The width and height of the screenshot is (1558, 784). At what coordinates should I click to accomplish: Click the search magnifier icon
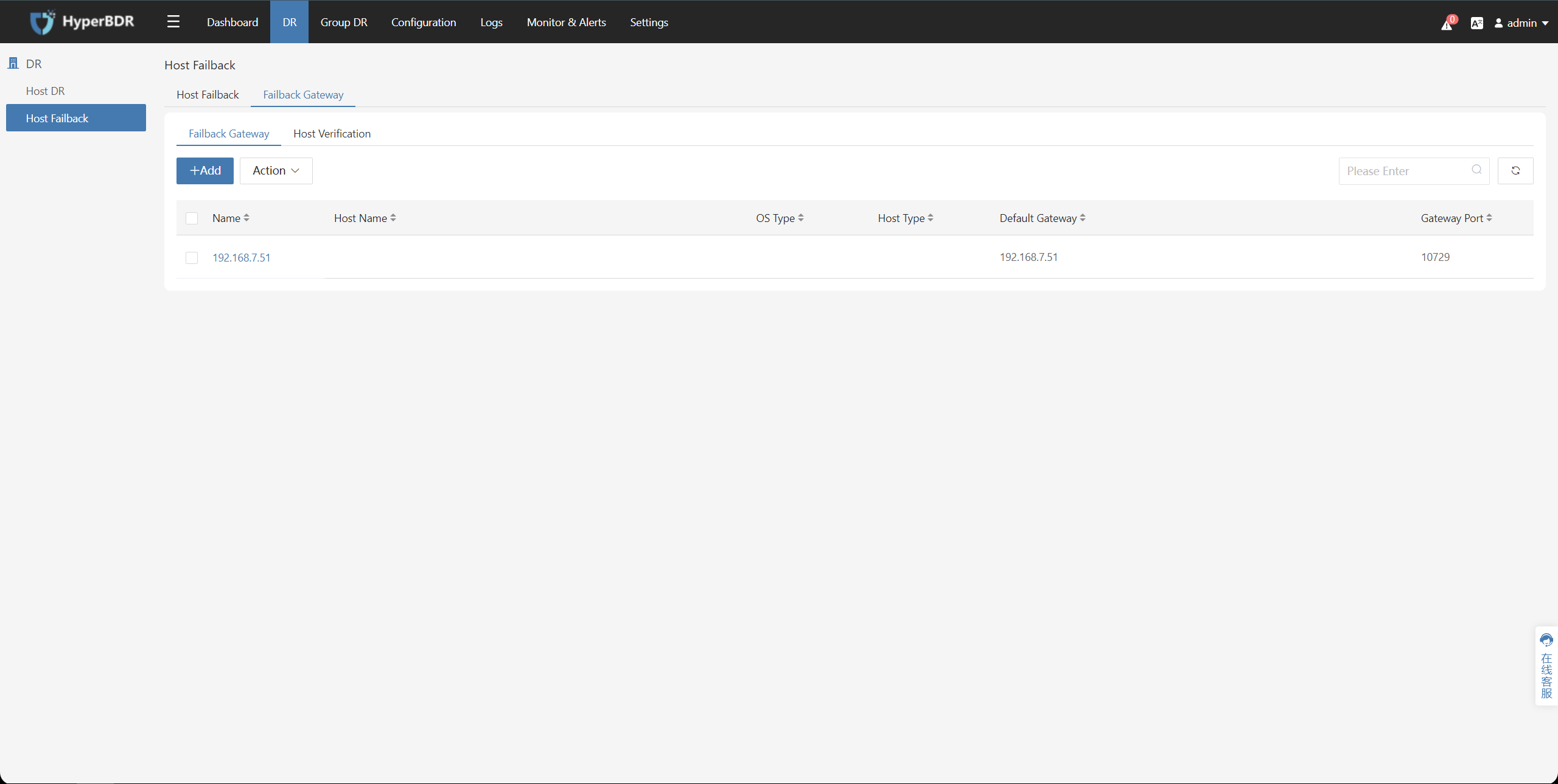[x=1476, y=170]
